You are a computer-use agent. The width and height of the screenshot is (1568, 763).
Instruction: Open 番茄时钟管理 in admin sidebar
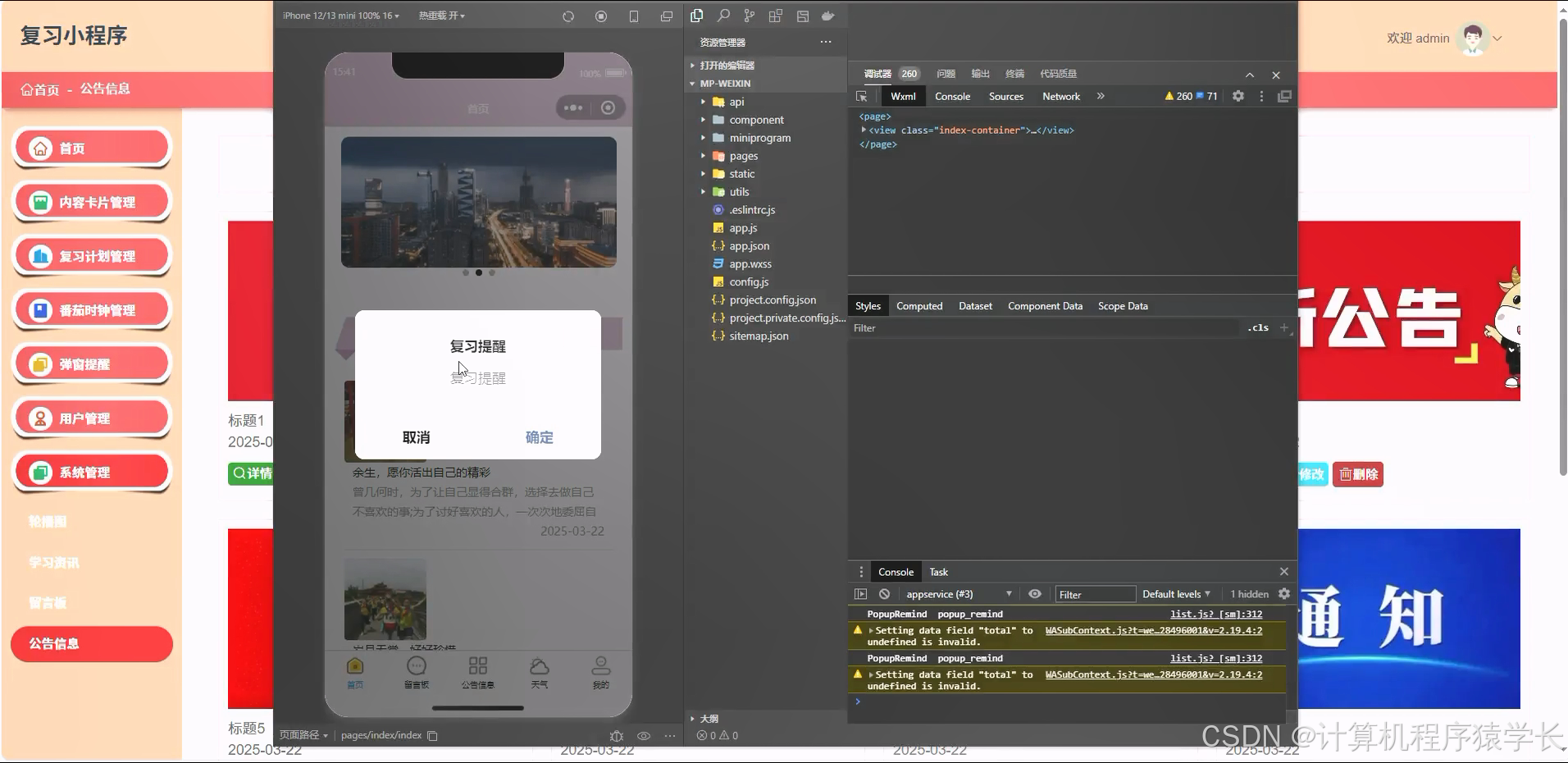coord(92,310)
